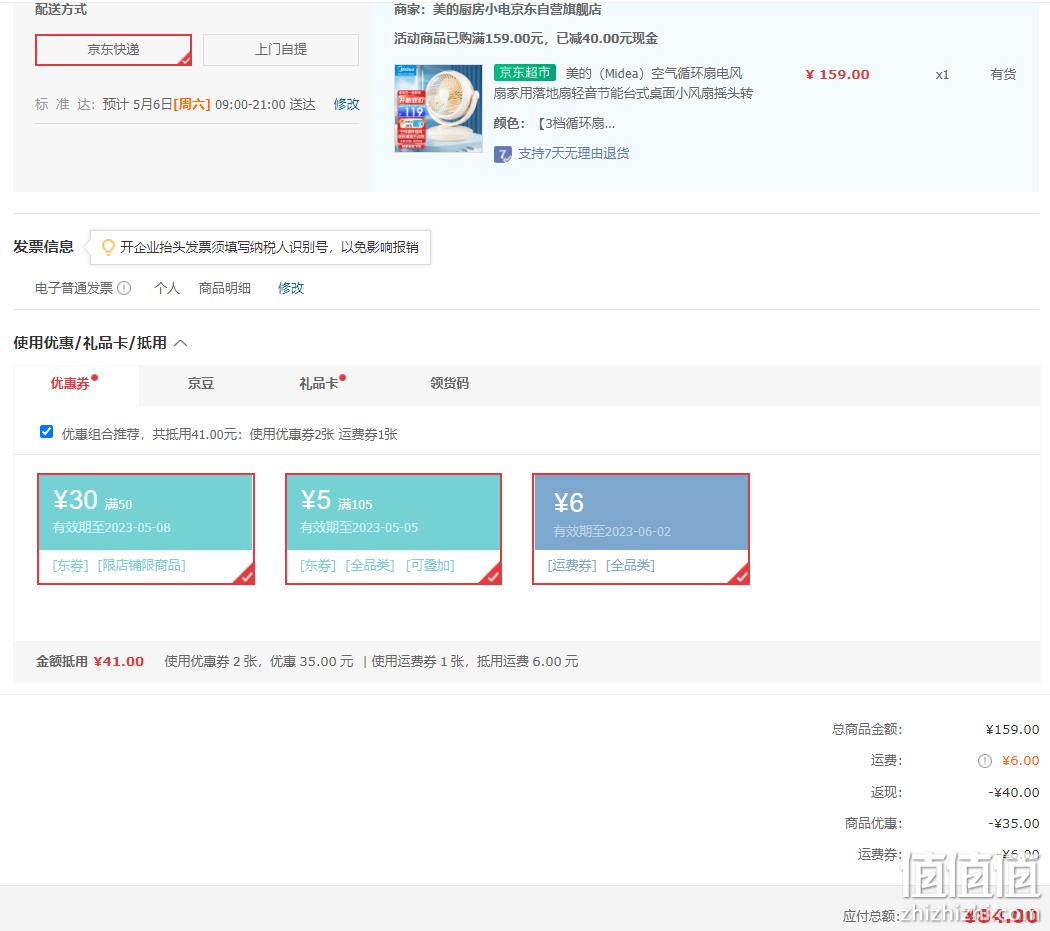Deselect the ¥6 shipping coupon
Viewport: 1050px width, 931px height.
pyautogui.click(x=641, y=529)
